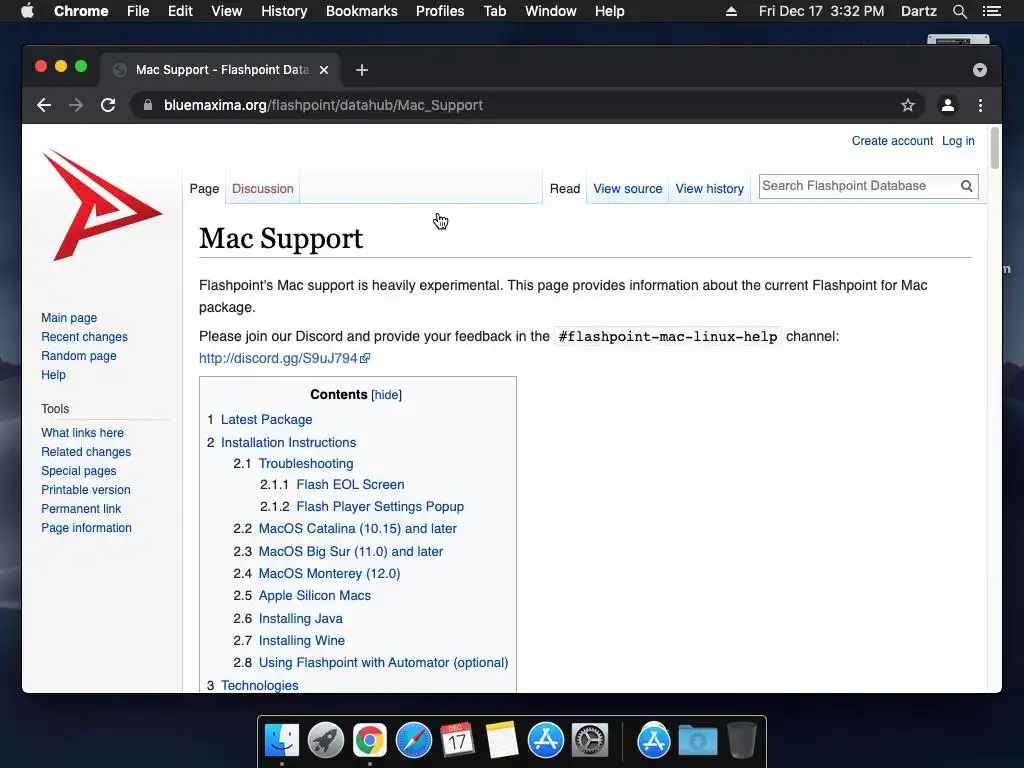Click the eject icon in the menu bar
The image size is (1024, 768).
coord(731,11)
